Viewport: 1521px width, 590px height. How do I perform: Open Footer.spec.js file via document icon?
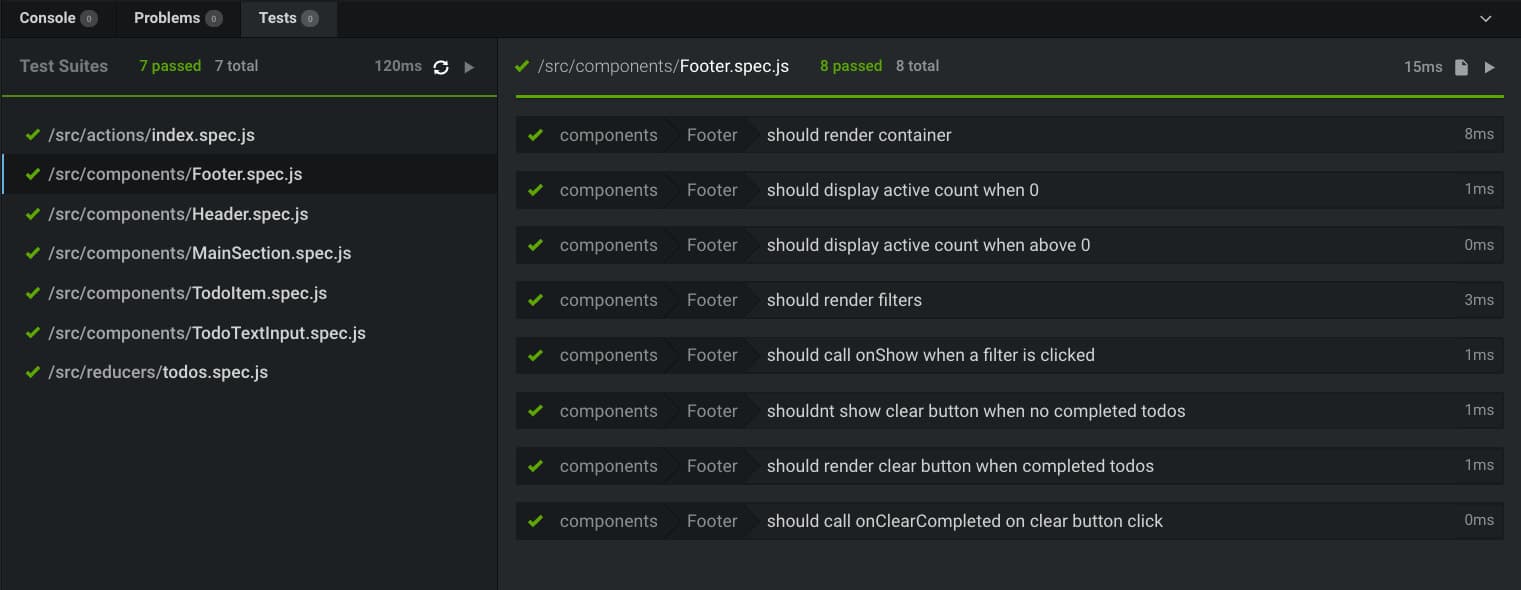tap(1461, 67)
